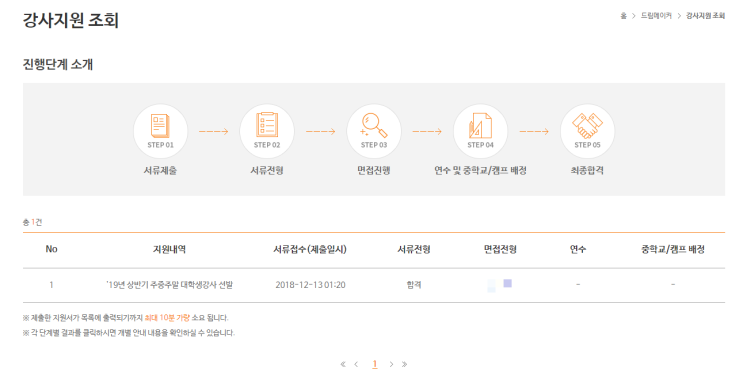Click the dash in the 연수 column
Viewport: 743px width, 387px height.
tap(578, 285)
